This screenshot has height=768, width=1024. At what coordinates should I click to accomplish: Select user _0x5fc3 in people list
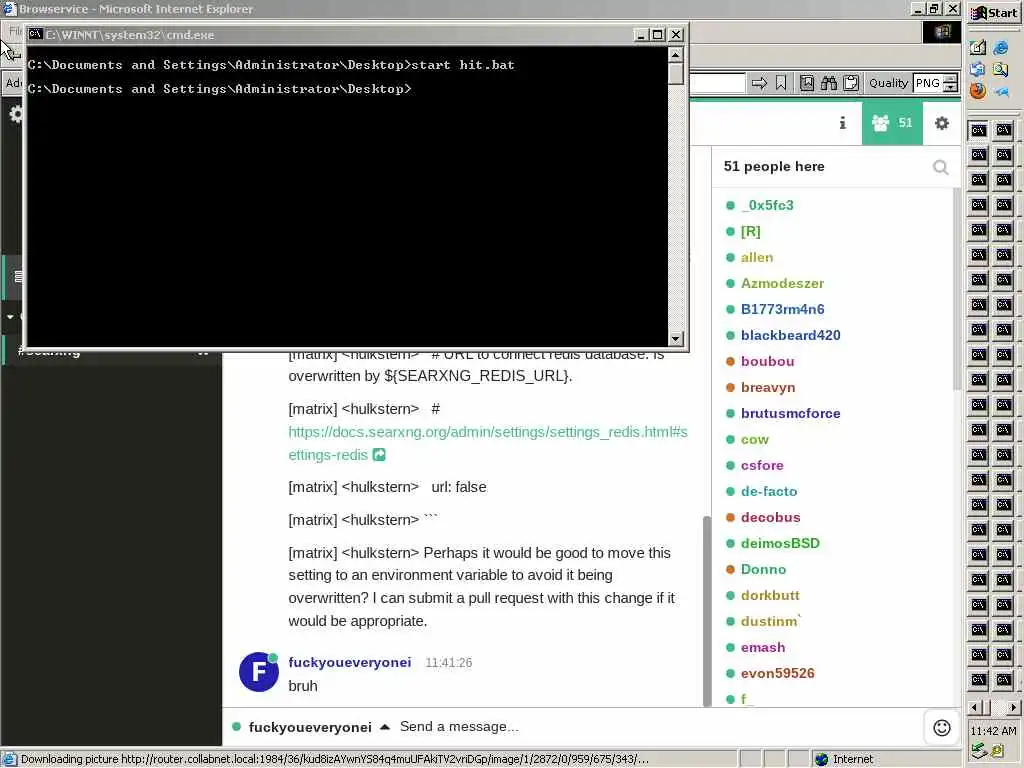point(767,205)
